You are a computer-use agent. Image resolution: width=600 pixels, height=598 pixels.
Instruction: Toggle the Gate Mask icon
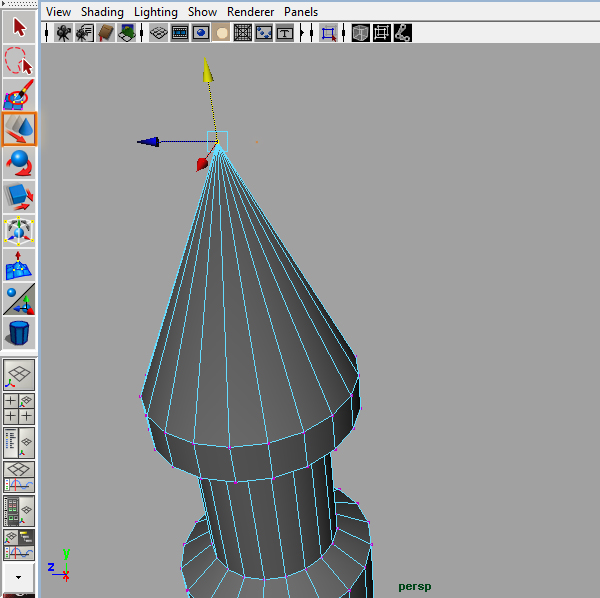pyautogui.click(x=222, y=33)
